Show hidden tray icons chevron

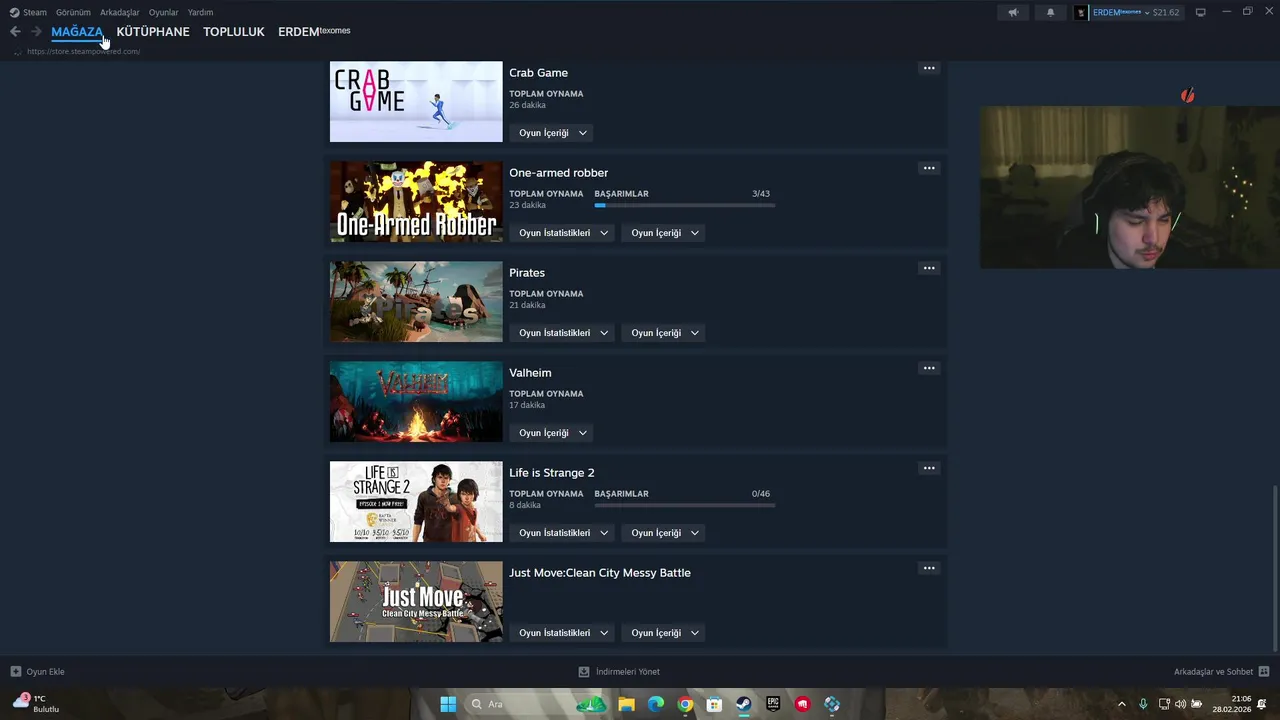pos(1121,704)
